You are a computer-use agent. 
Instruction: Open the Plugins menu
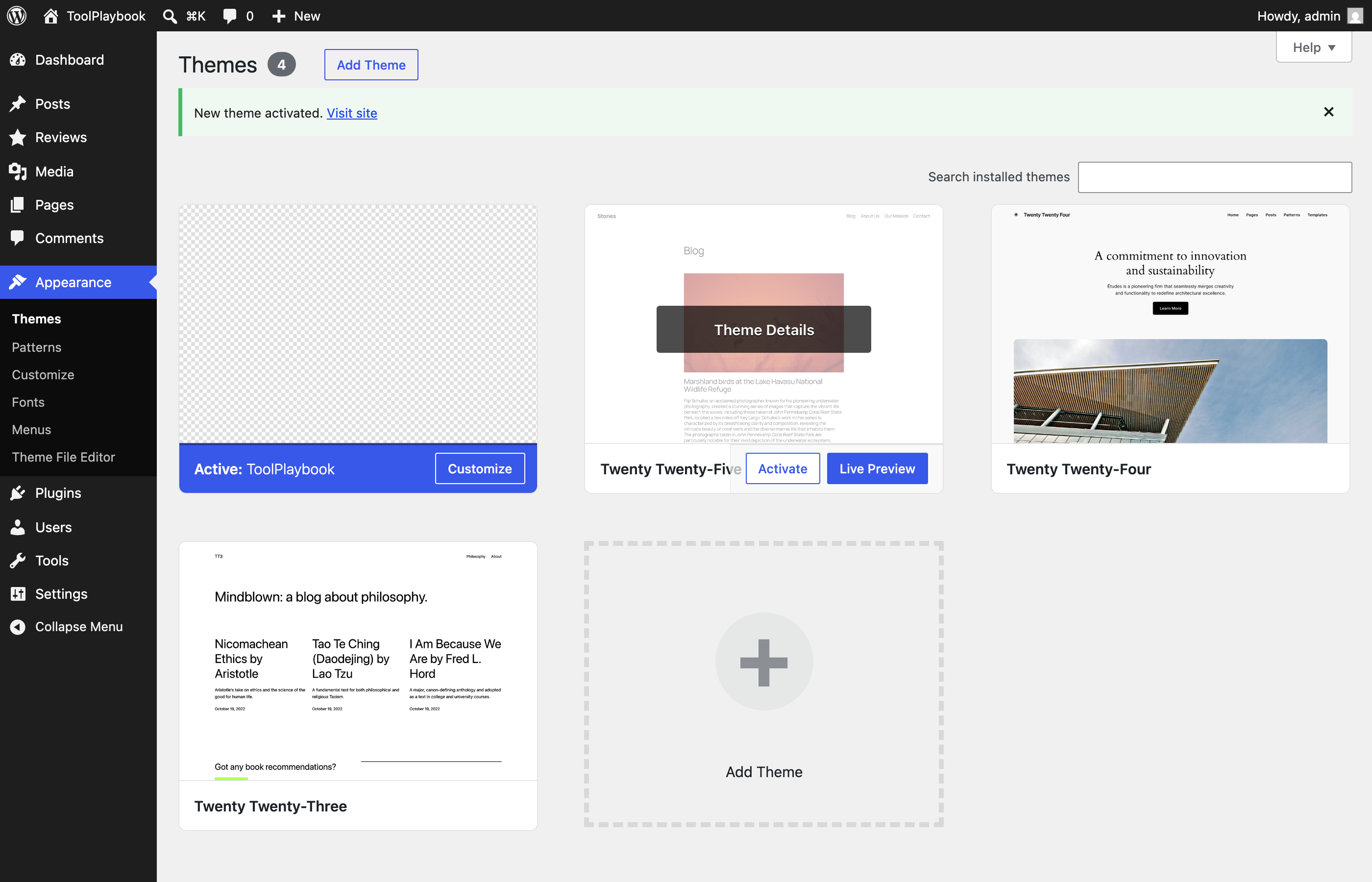[x=78, y=492]
